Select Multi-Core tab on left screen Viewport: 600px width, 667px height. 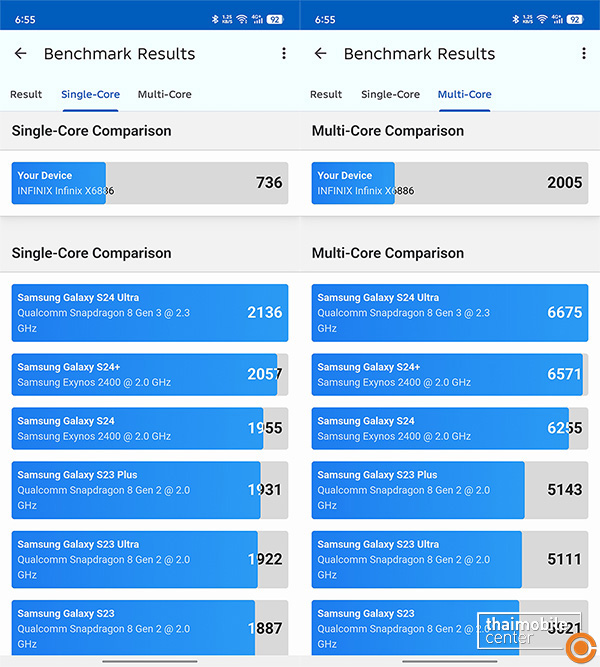tap(164, 94)
